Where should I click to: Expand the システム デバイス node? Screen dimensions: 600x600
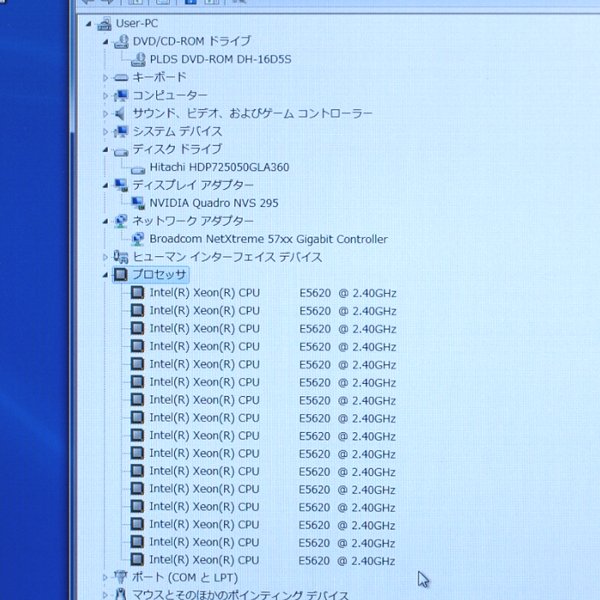pyautogui.click(x=106, y=131)
